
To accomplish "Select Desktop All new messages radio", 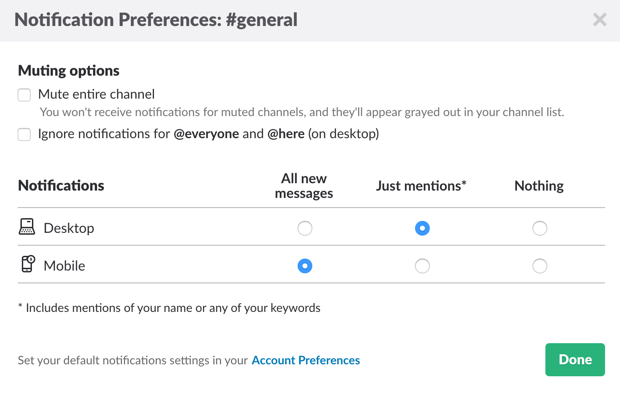I will coord(305,228).
